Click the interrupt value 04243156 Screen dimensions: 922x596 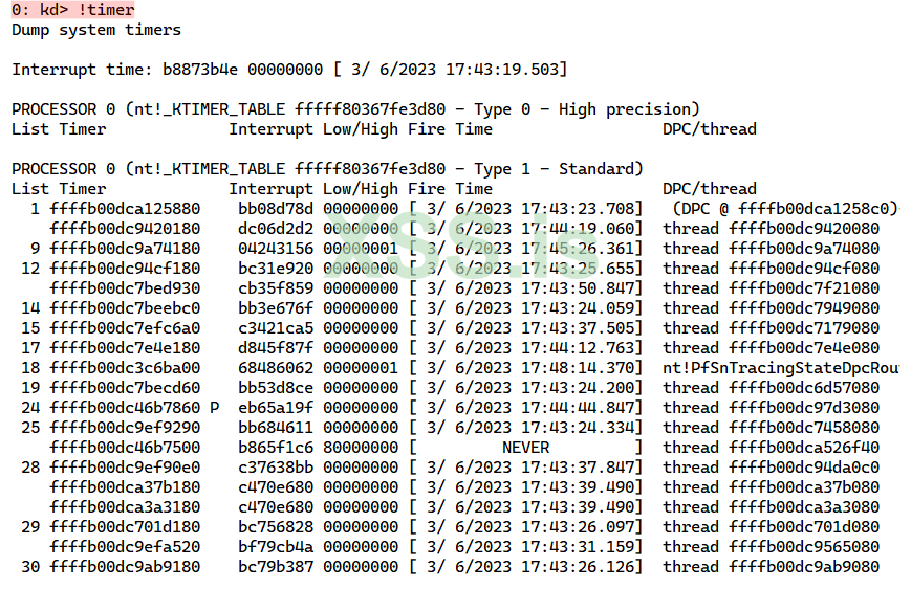click(x=275, y=248)
